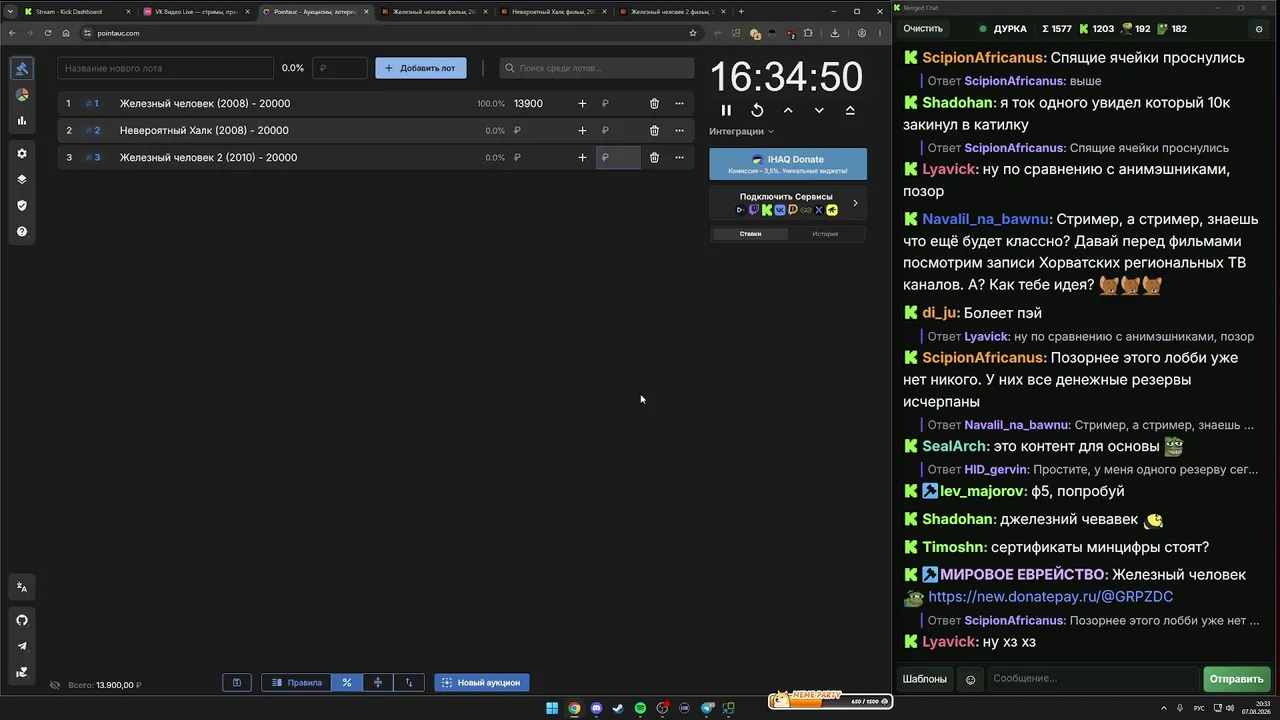This screenshot has width=1280, height=720.
Task: Delete lot Железный человек (2008)
Action: coord(654,103)
